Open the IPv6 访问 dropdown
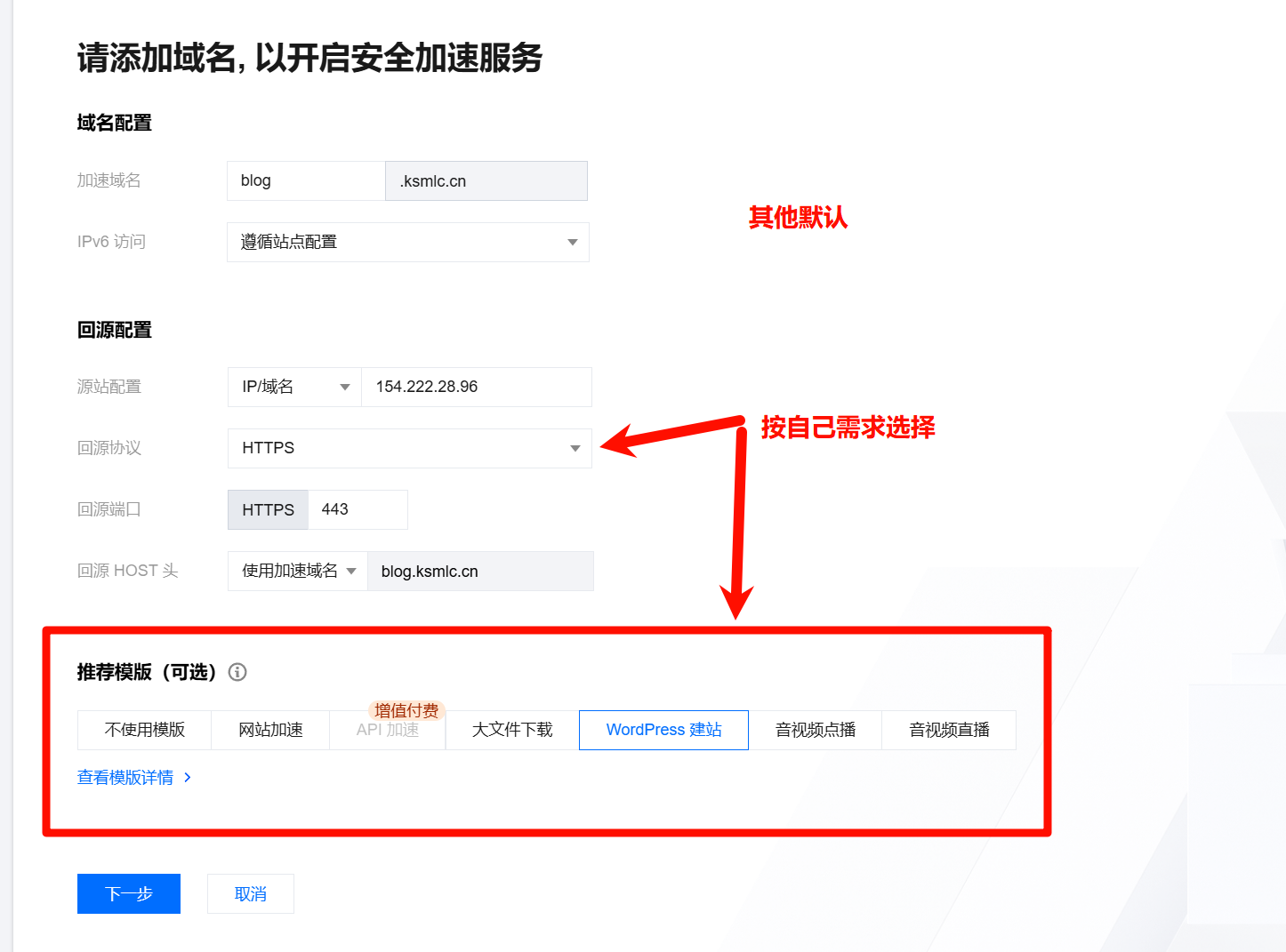 click(407, 242)
